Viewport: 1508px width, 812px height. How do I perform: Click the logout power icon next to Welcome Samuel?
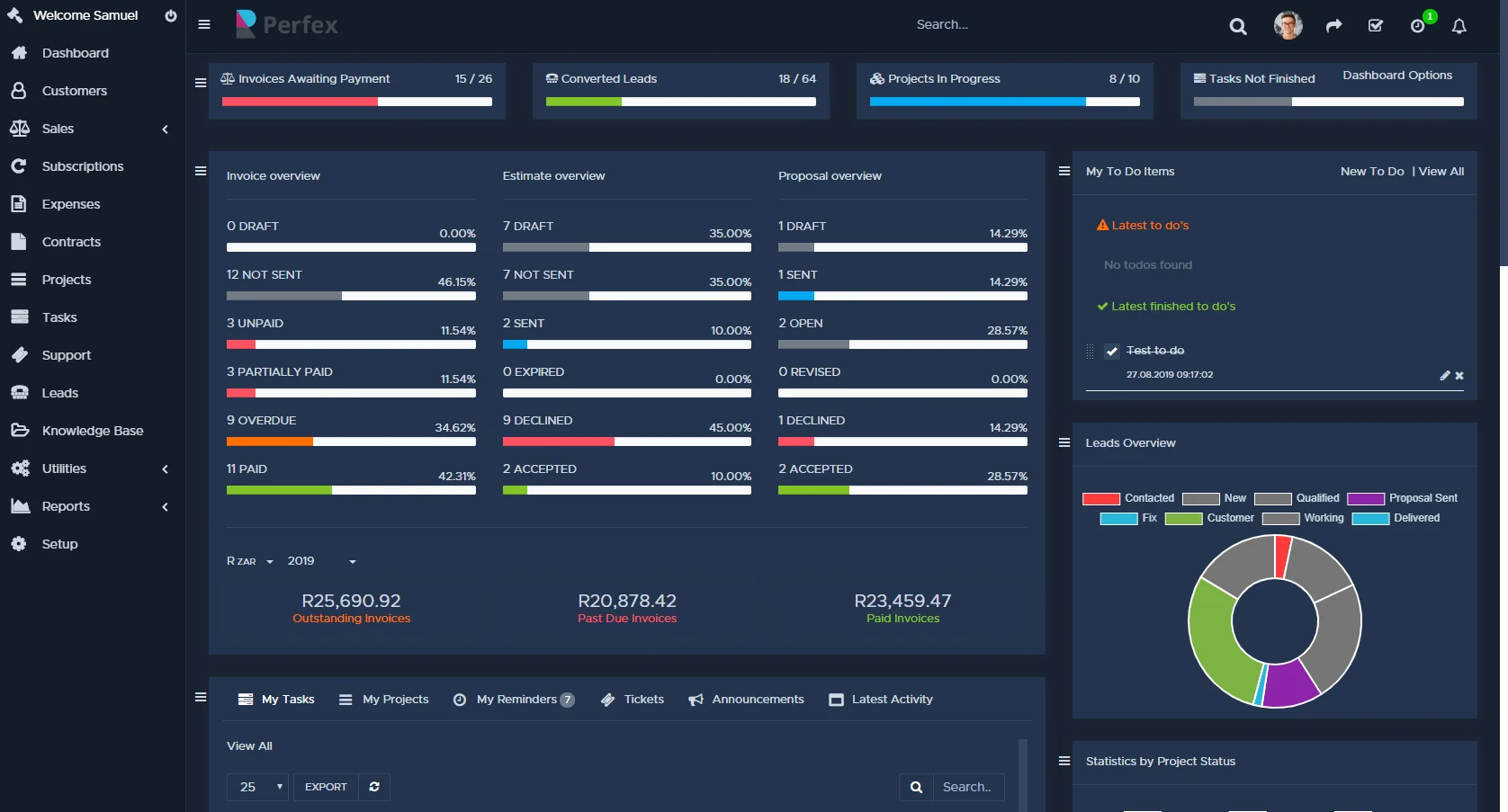coord(170,14)
